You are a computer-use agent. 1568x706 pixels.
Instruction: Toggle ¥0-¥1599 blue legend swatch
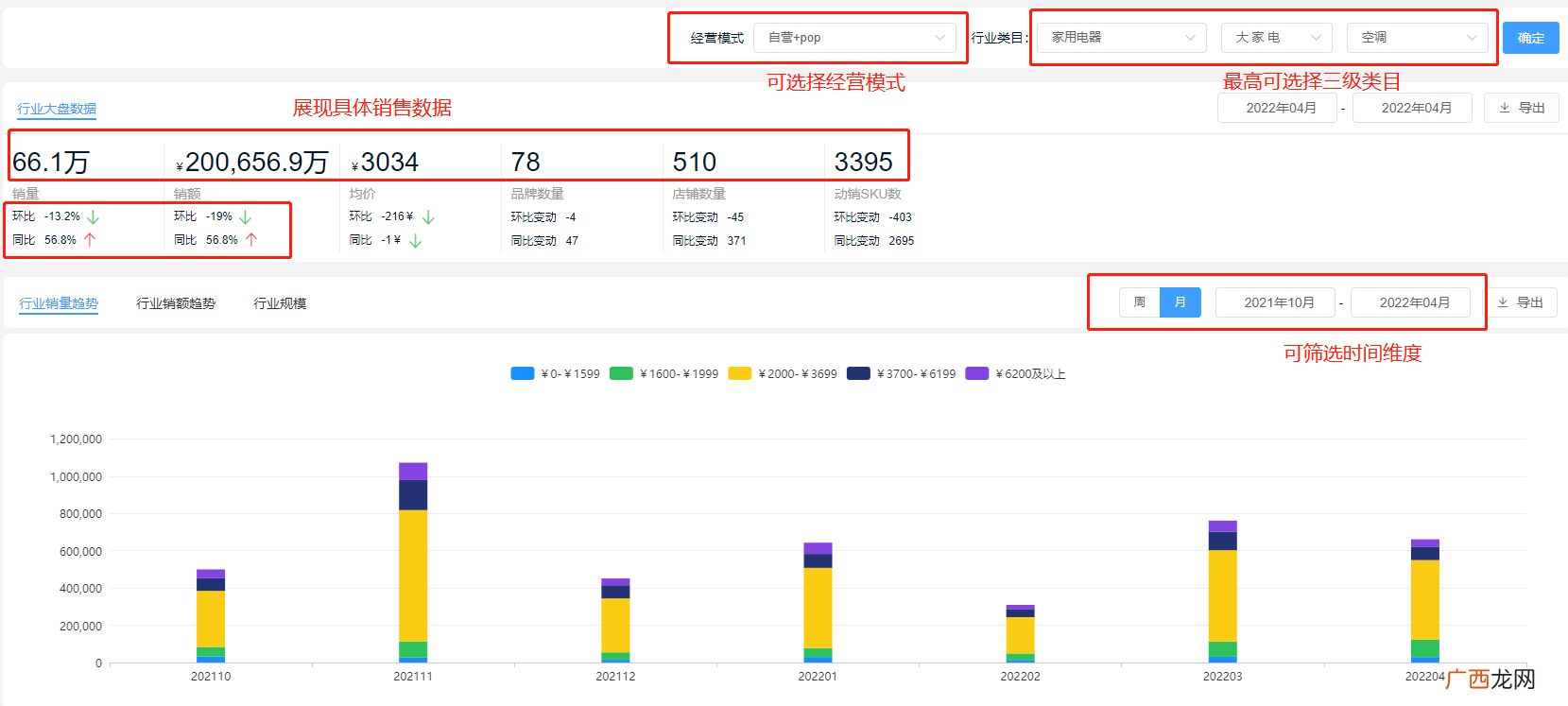[523, 373]
